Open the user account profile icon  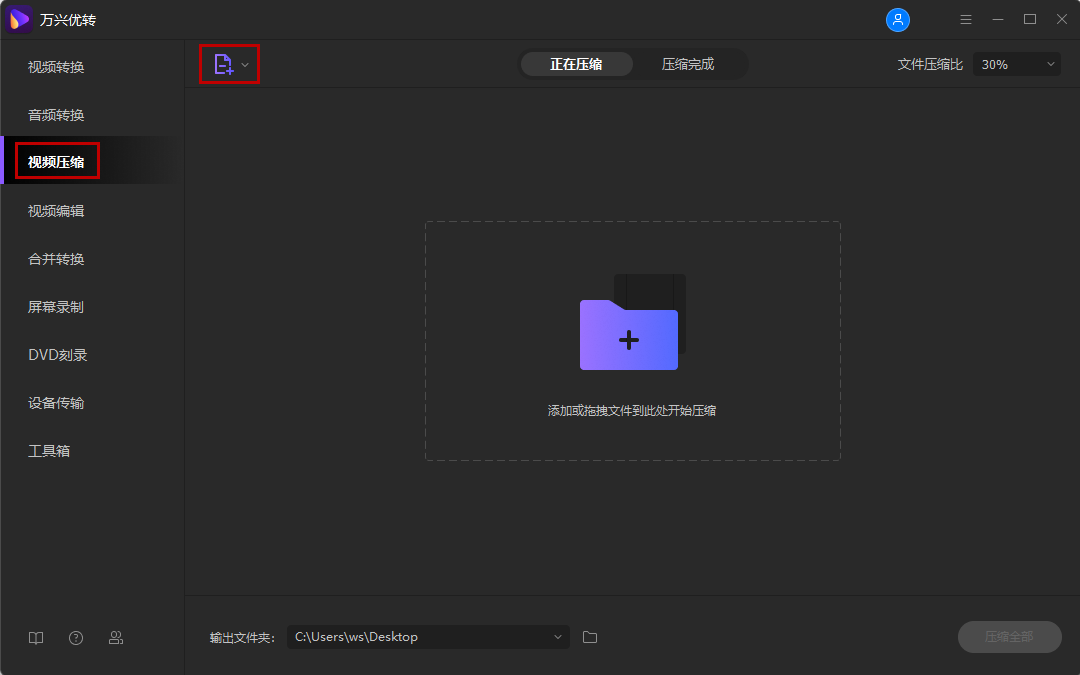898,20
